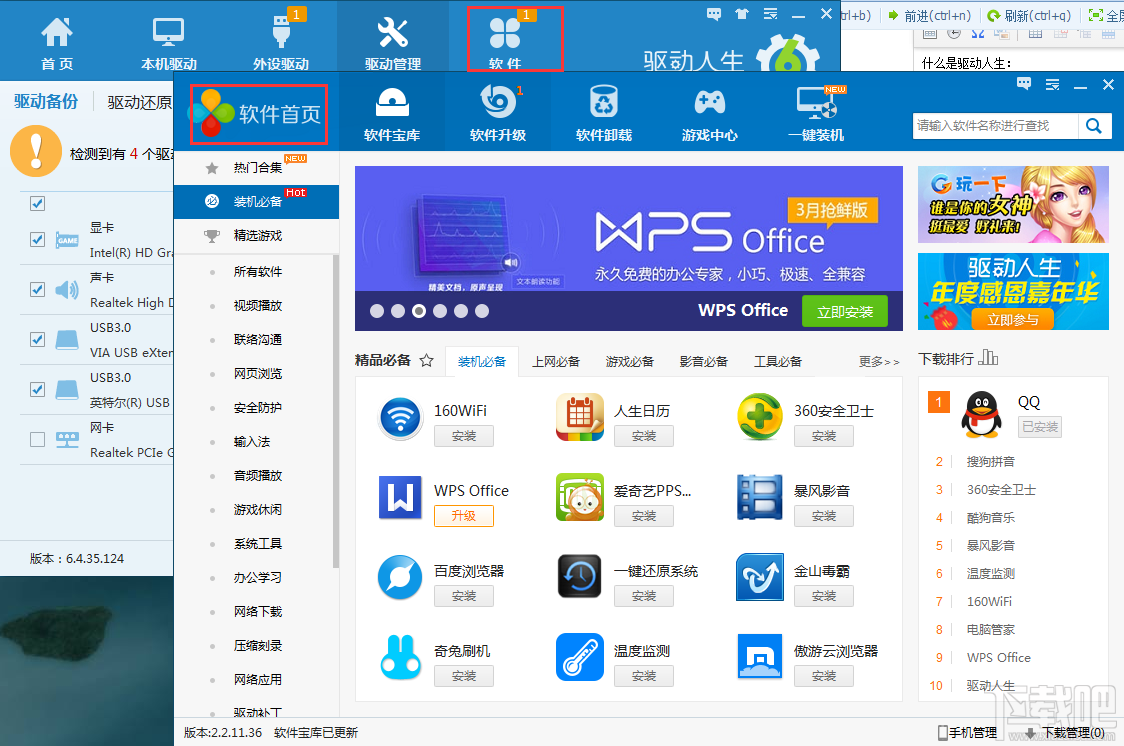Install 360安全卫士 with its 安装 button
1124x746 pixels.
[x=824, y=436]
